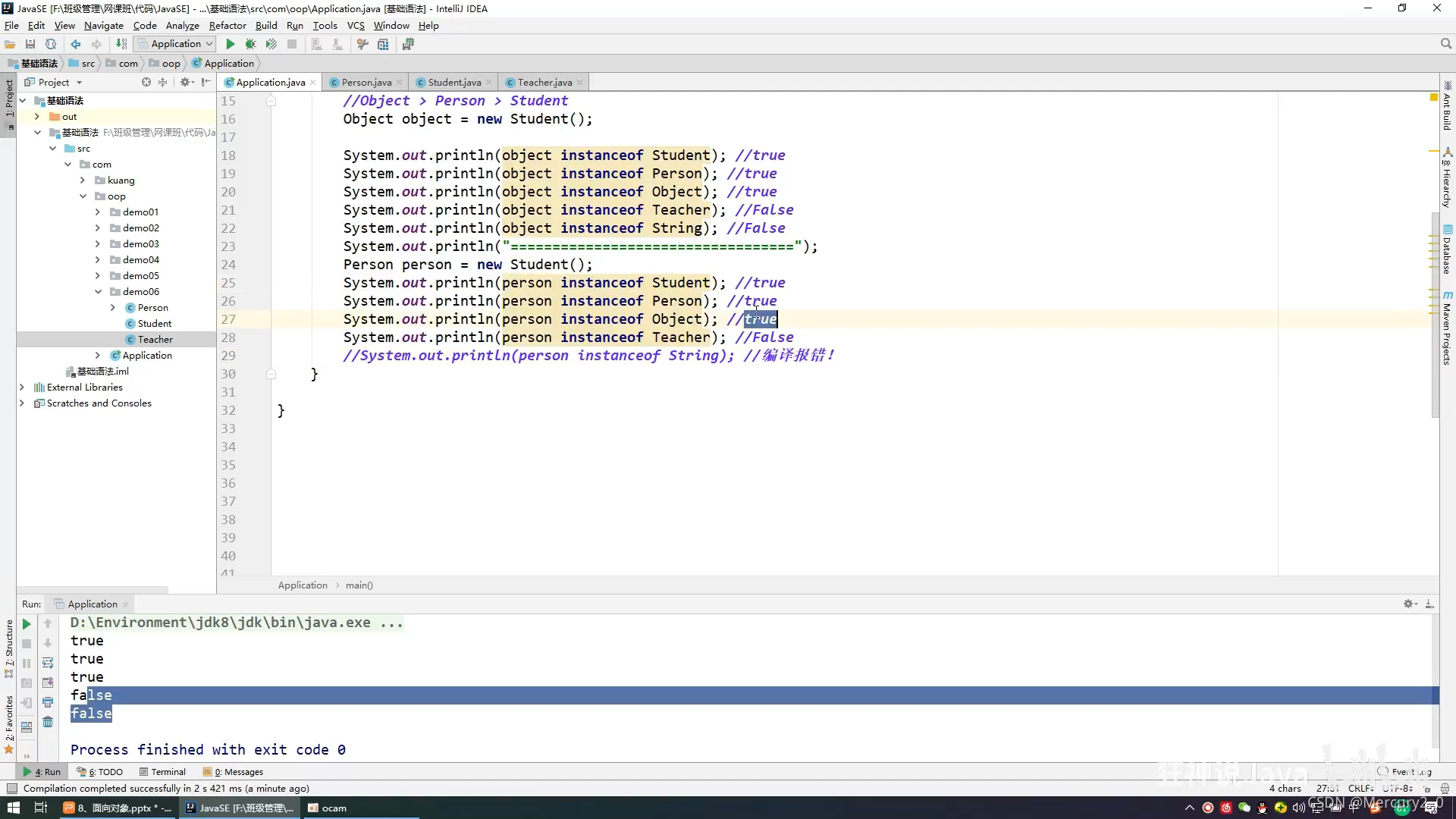Open the Application run configuration dropdown
This screenshot has width=1456, height=819.
[x=175, y=44]
